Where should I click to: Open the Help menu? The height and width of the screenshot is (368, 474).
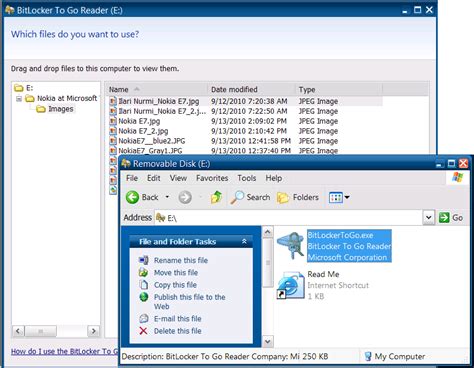[x=274, y=178]
